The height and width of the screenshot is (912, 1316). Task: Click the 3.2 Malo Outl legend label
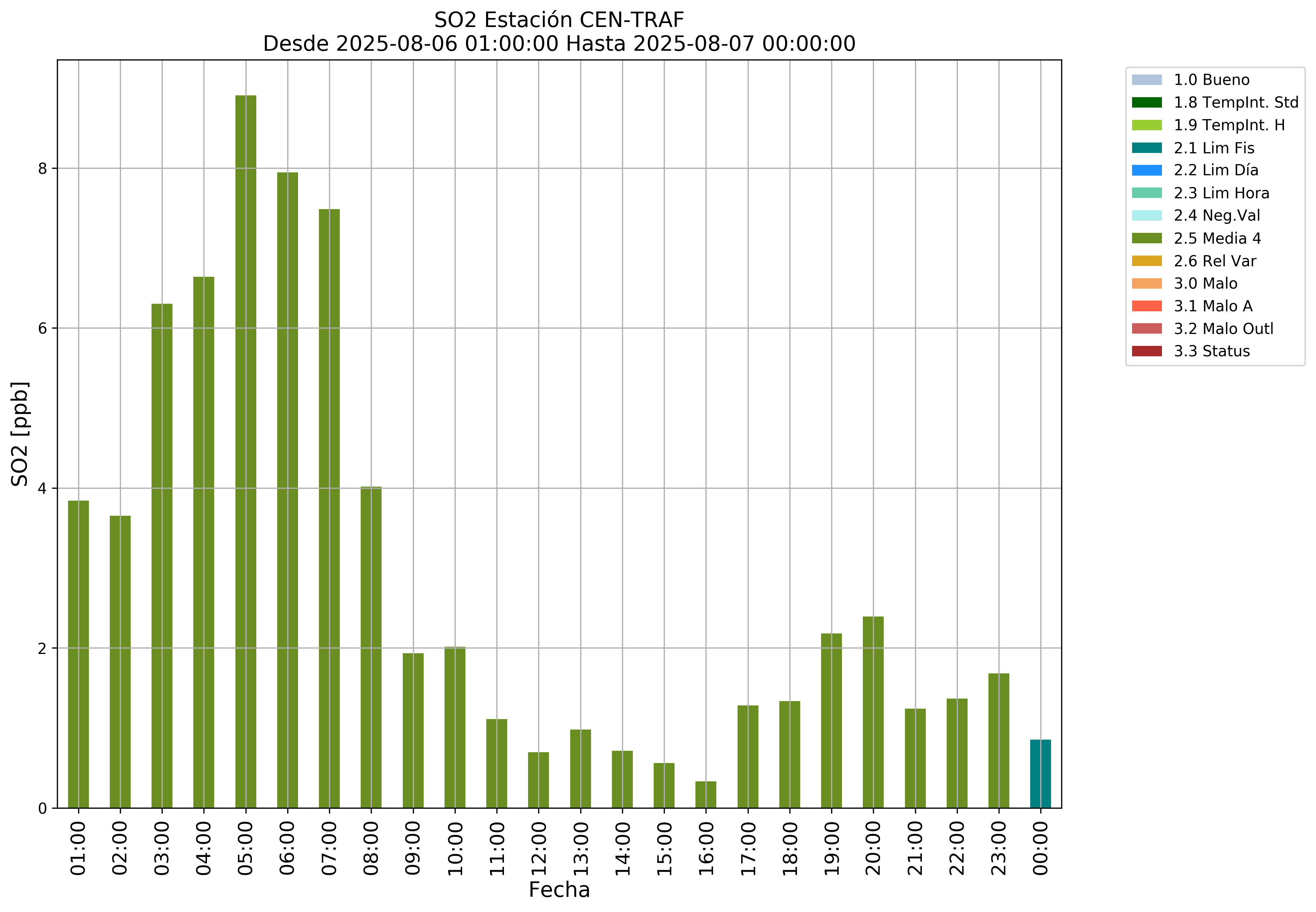[1223, 329]
